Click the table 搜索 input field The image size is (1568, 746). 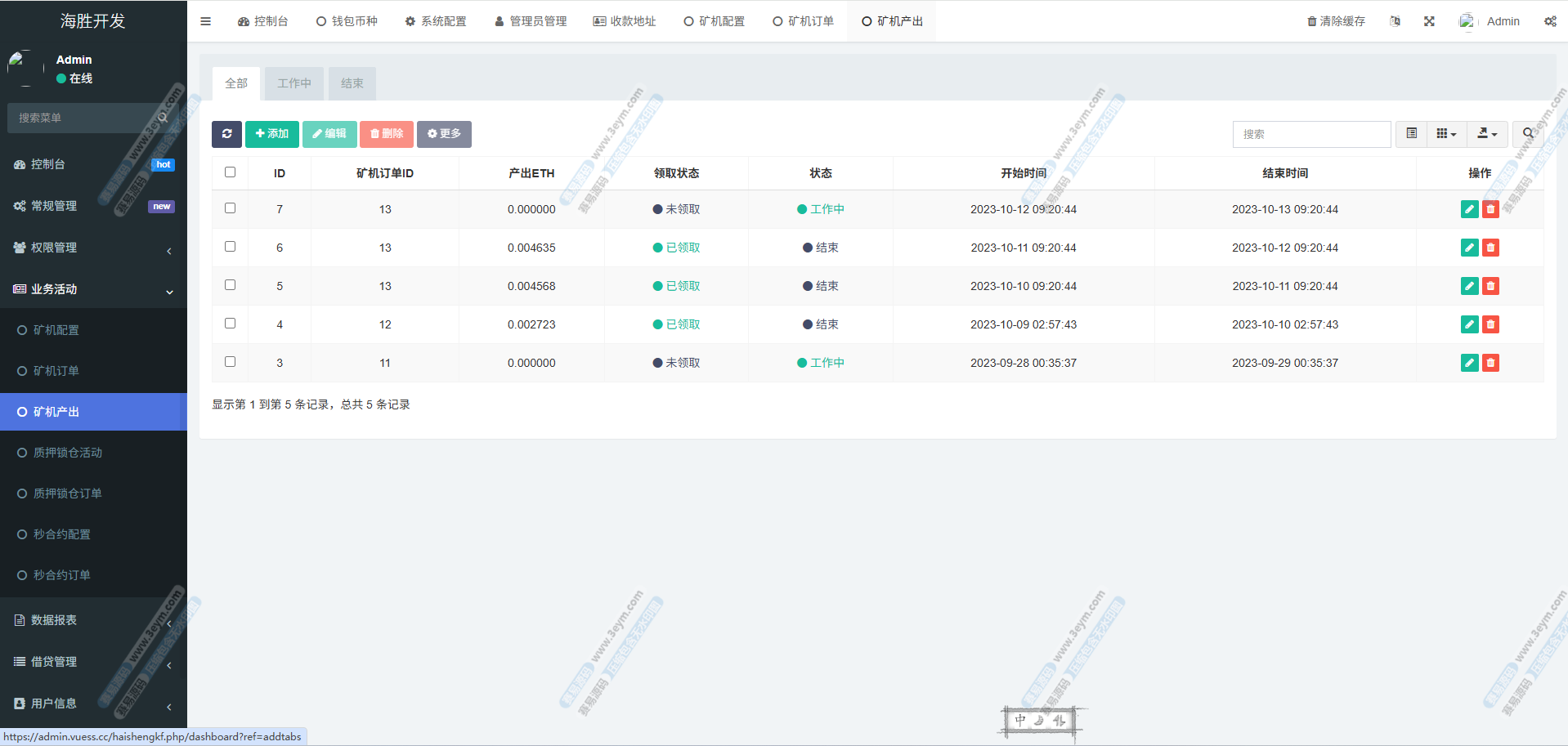pos(1311,134)
